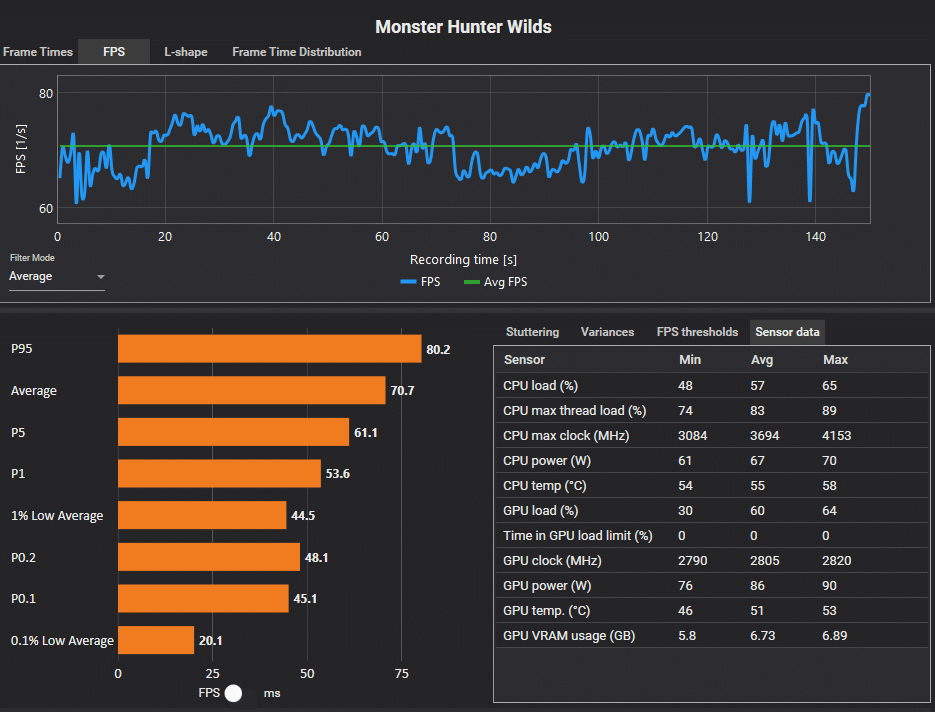Select the Sensor data tab
The height and width of the screenshot is (712, 935).
click(787, 332)
